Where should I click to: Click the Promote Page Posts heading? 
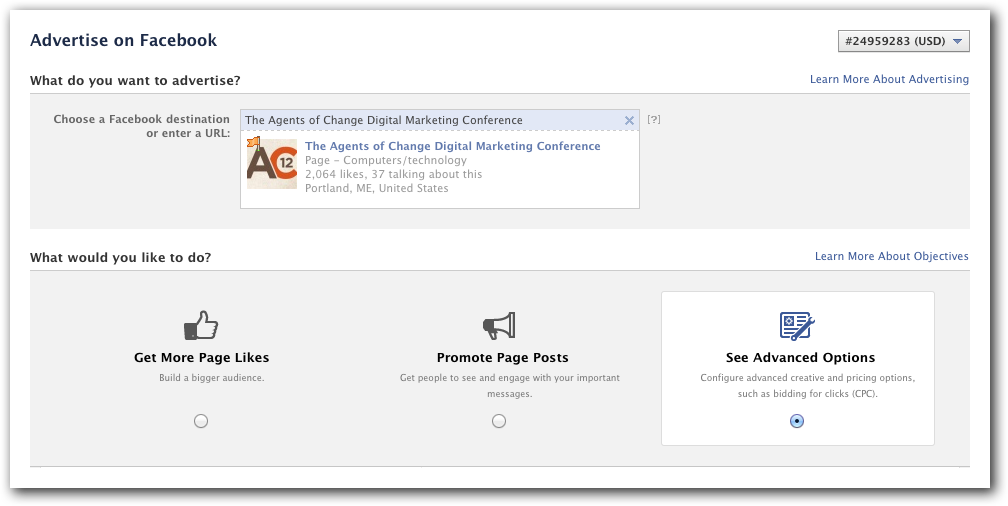[x=503, y=357]
